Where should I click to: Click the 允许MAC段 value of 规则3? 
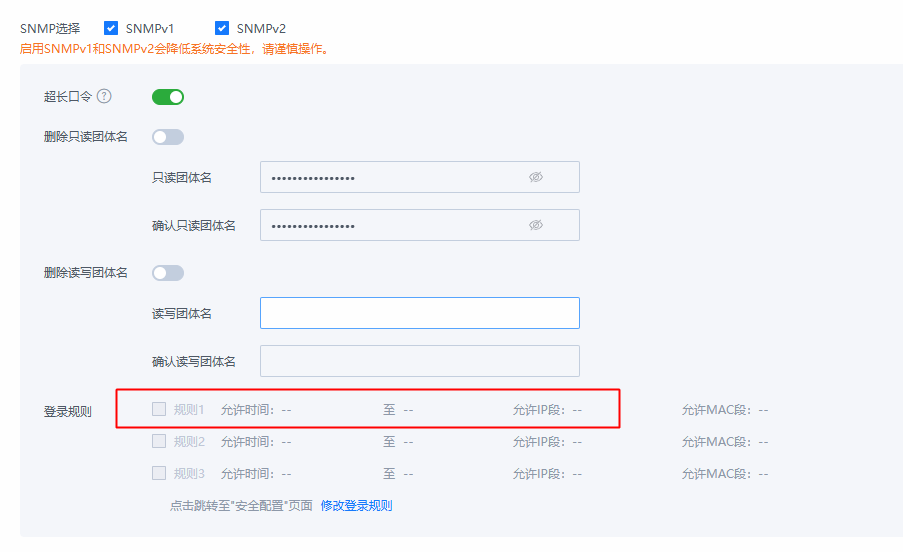pos(762,474)
